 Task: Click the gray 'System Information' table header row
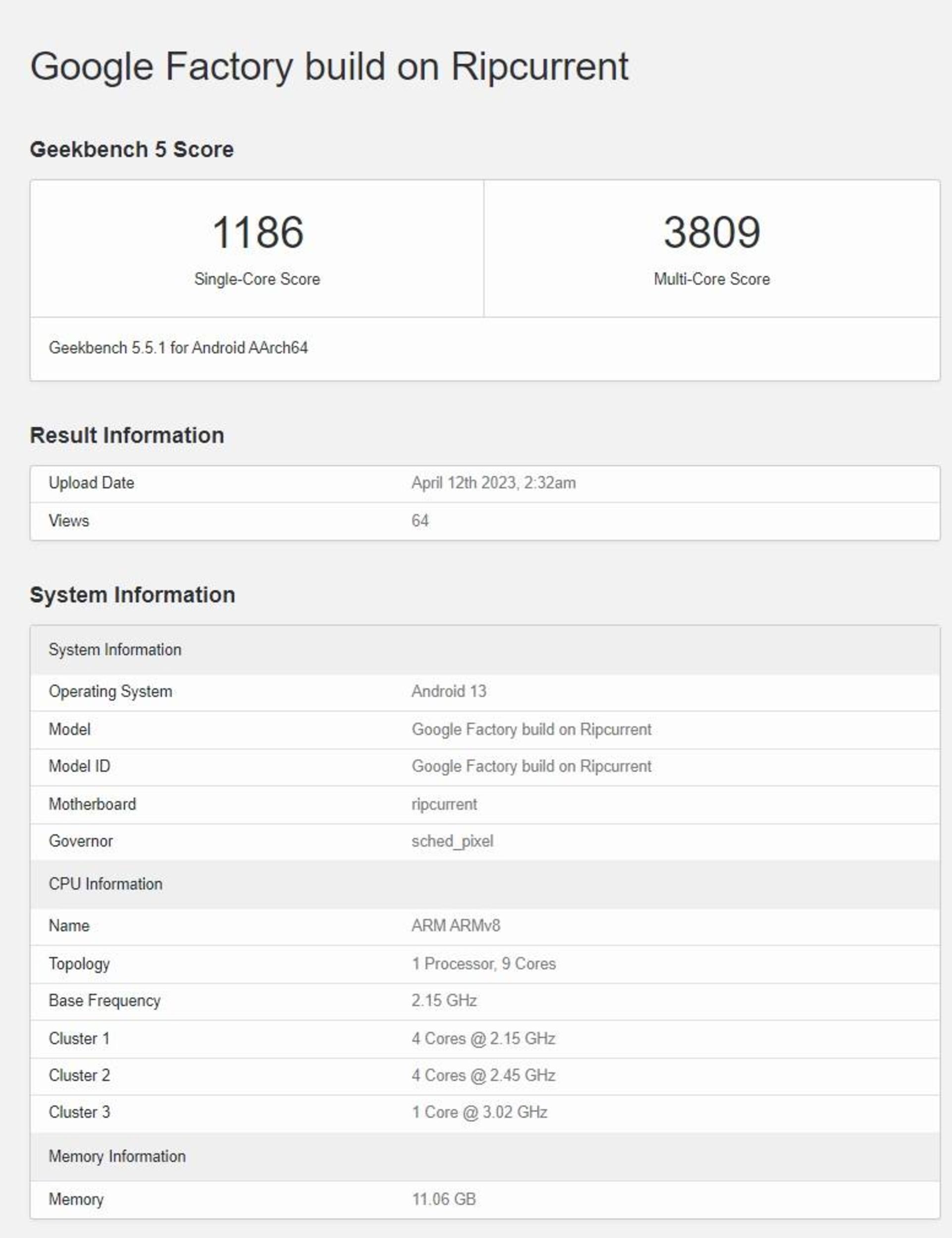485,650
